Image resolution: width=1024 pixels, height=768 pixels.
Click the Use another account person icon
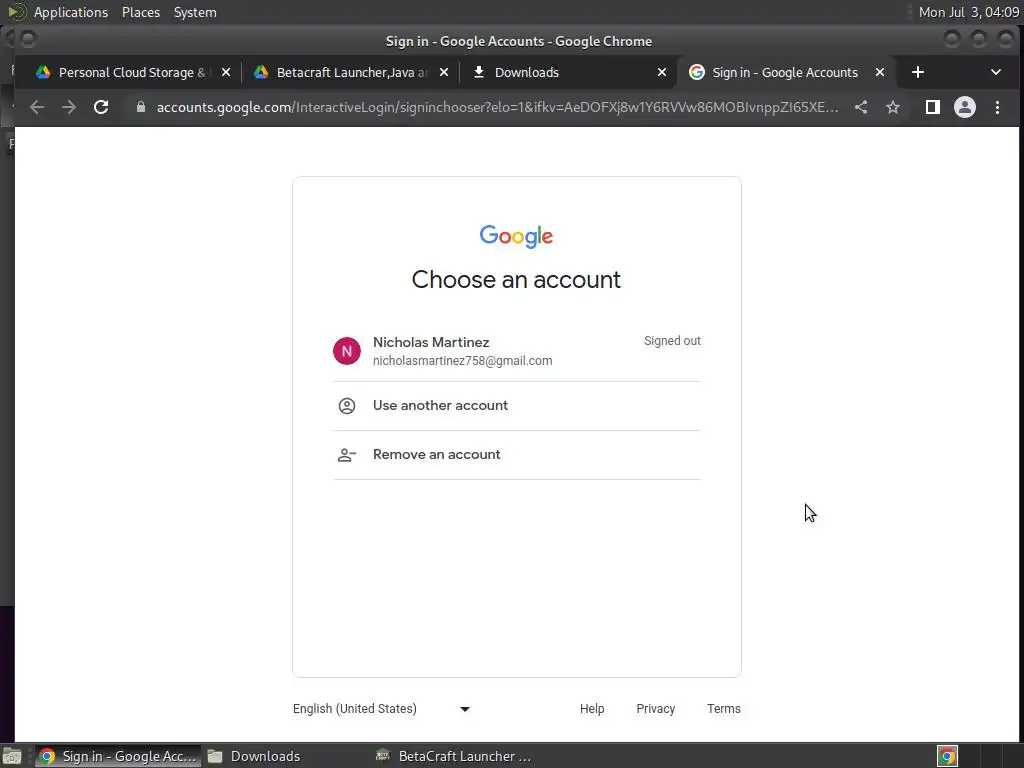coord(347,406)
